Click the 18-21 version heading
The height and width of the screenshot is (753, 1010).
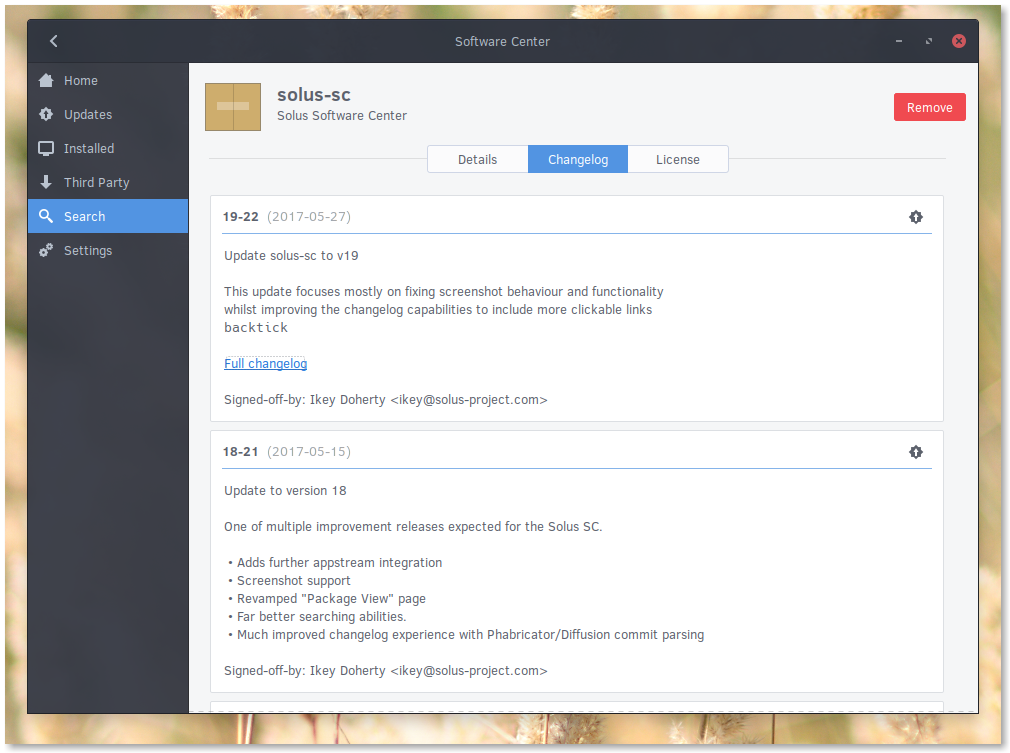(240, 452)
